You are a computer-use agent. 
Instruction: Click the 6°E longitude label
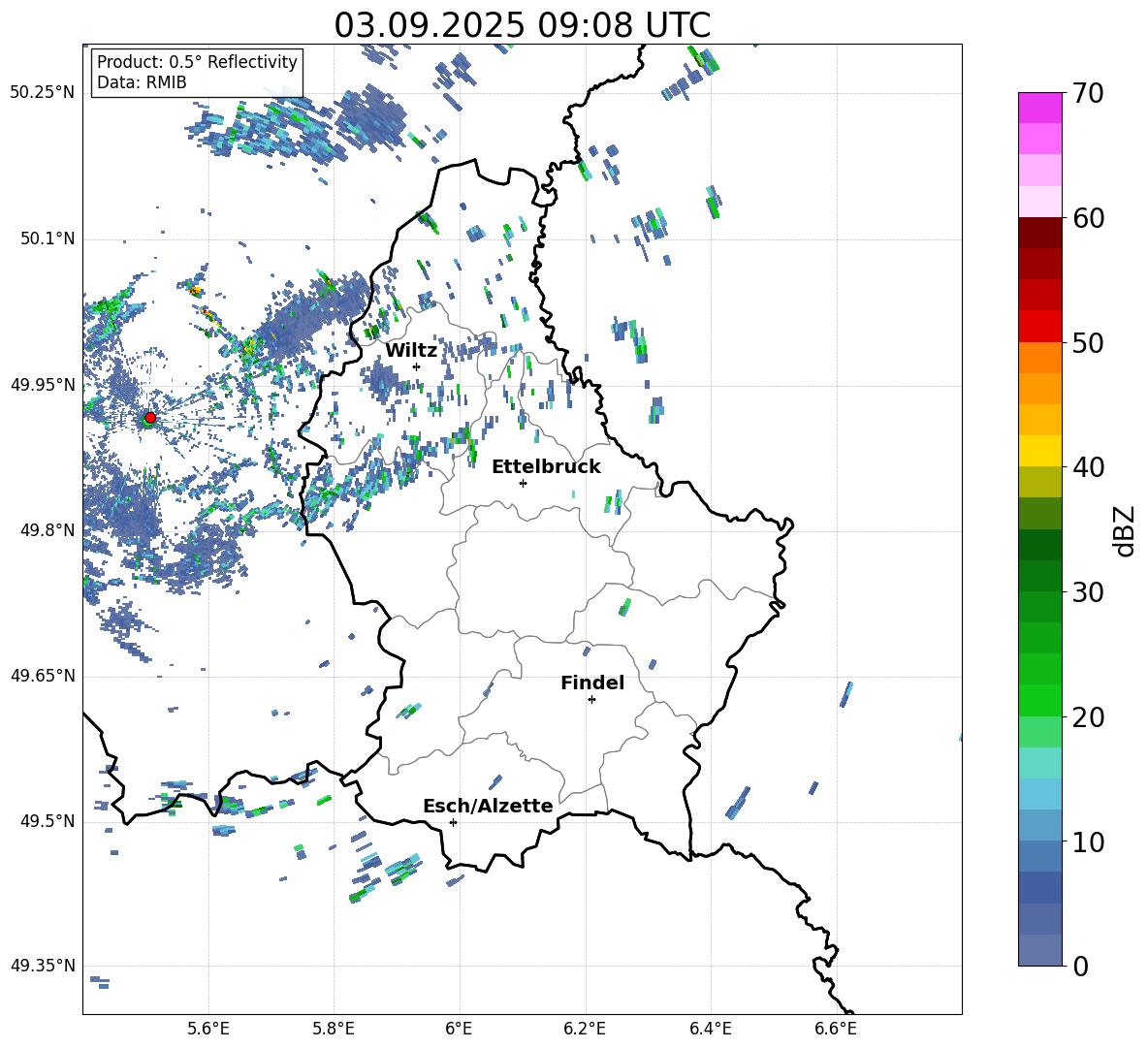[459, 1029]
